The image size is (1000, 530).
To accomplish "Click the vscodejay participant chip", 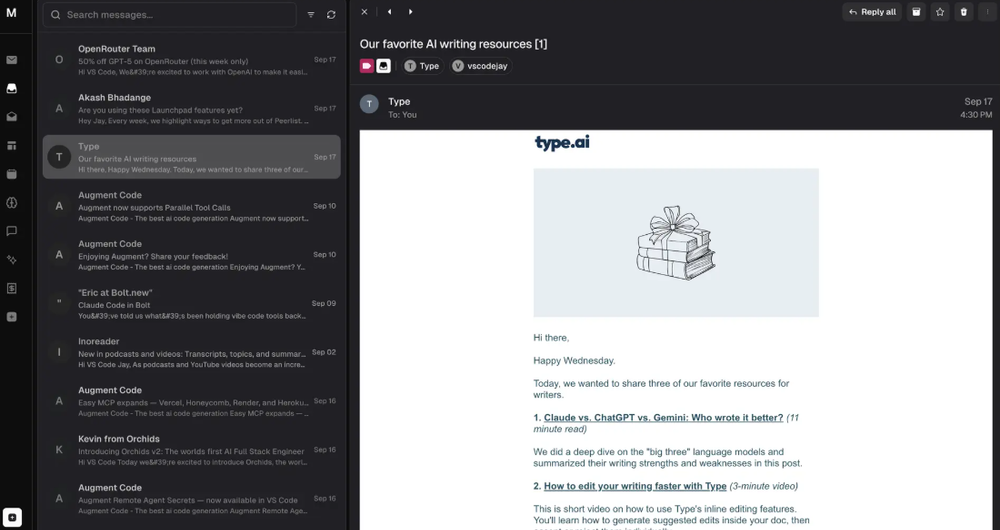I will 480,66.
